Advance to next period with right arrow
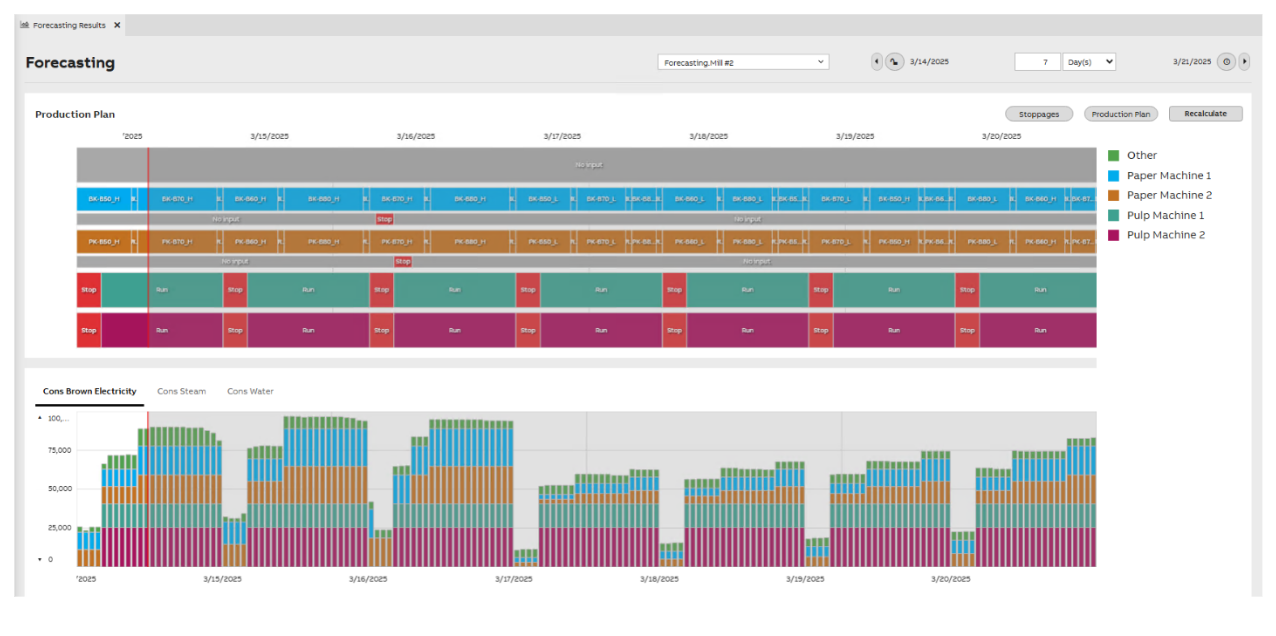Viewport: 1276px width, 636px height. tap(1245, 62)
